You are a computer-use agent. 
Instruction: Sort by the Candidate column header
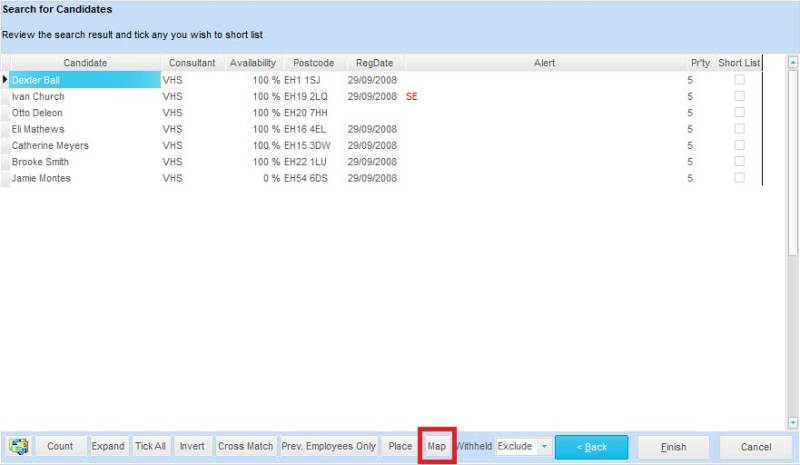click(85, 63)
